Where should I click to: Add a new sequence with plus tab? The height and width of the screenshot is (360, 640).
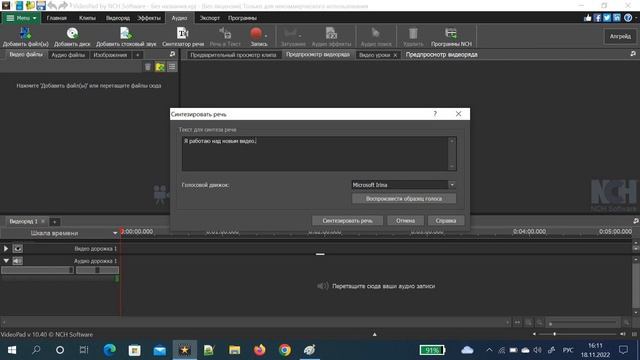pos(54,222)
